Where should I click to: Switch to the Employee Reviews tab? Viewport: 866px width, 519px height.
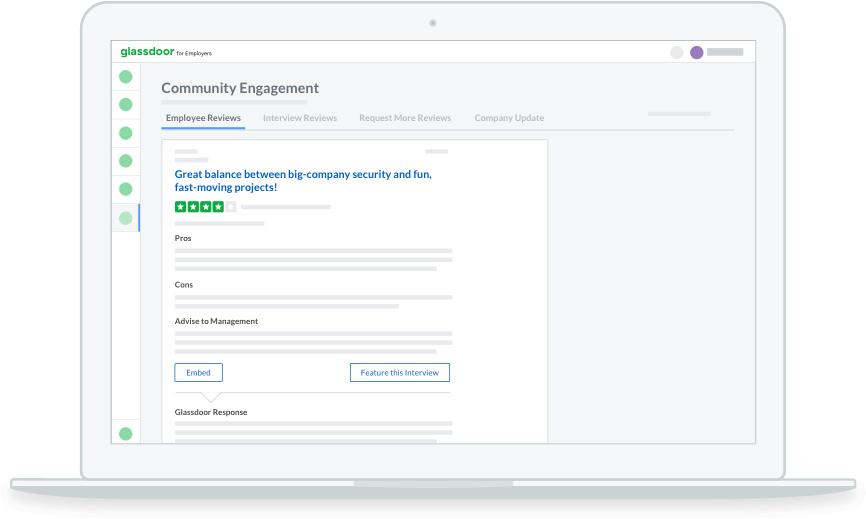click(203, 118)
